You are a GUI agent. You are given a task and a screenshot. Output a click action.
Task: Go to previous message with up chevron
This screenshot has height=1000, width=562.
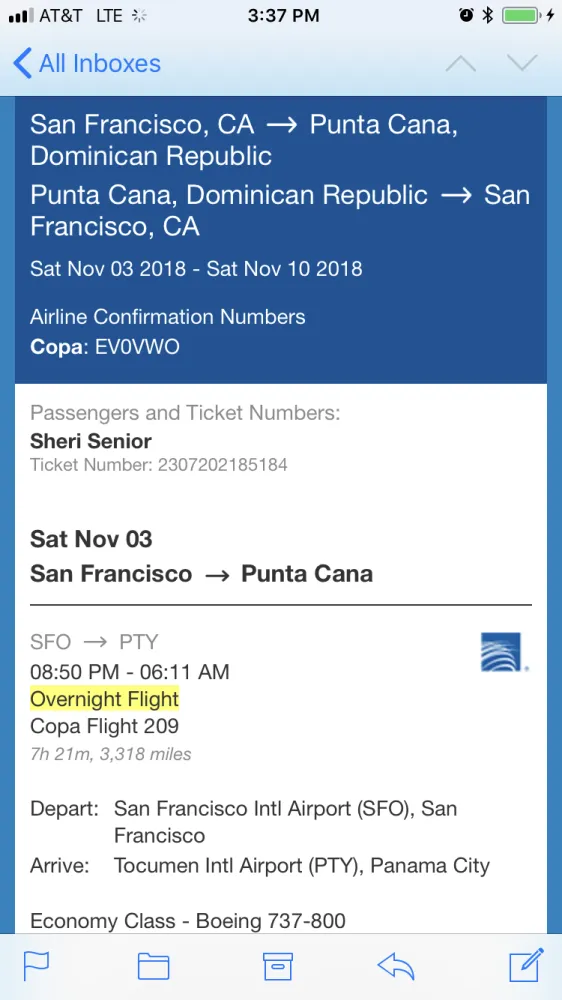pos(461,63)
